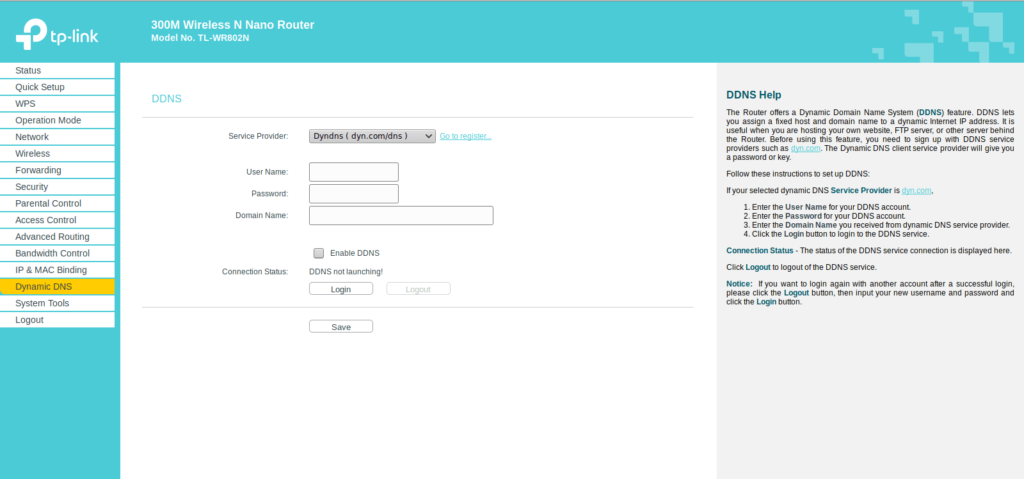This screenshot has width=1024, height=479.
Task: Select Operation Mode from sidebar
Action: [x=48, y=120]
